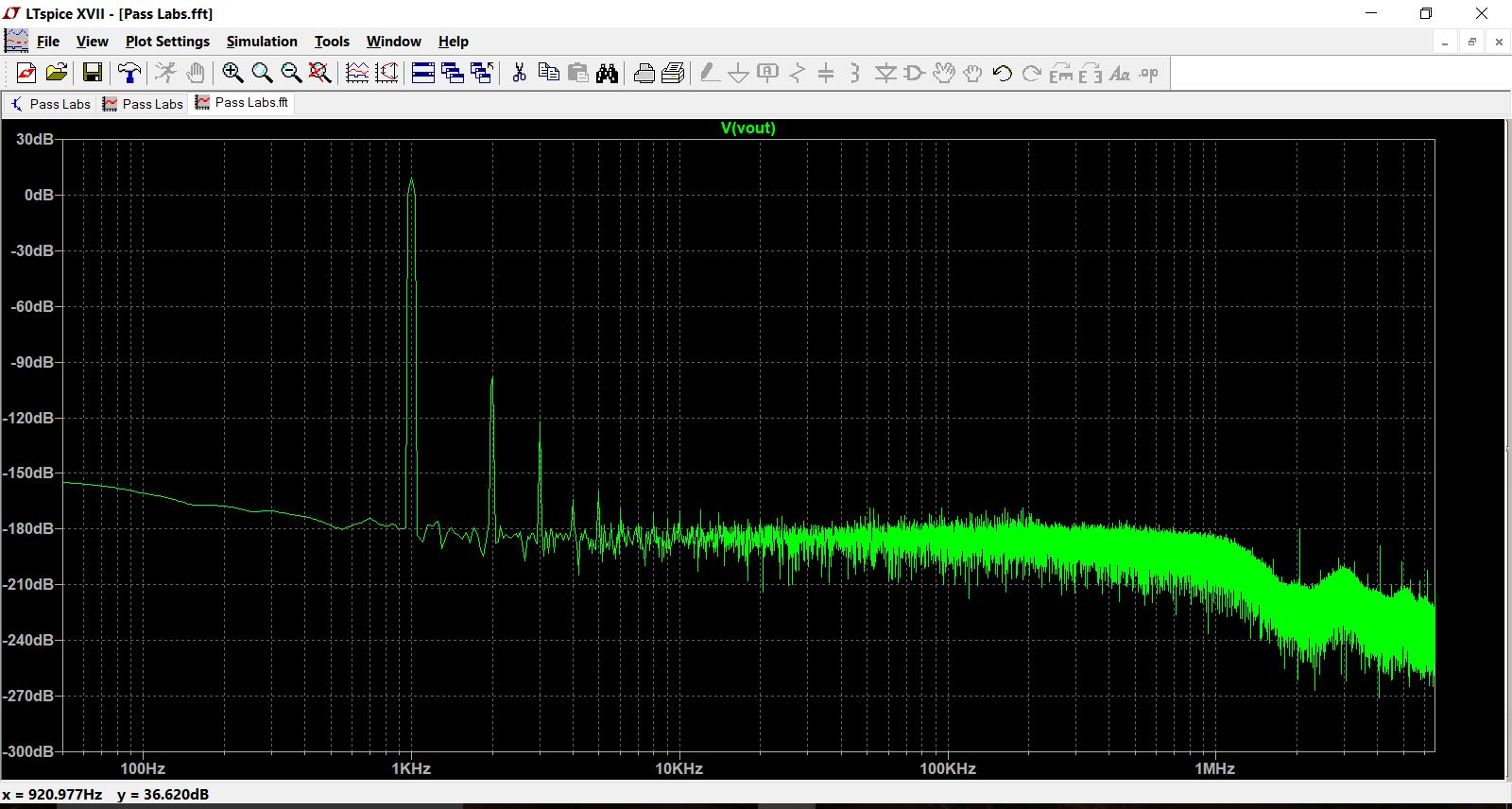Select the Drag closed-hand tool

tap(972, 73)
